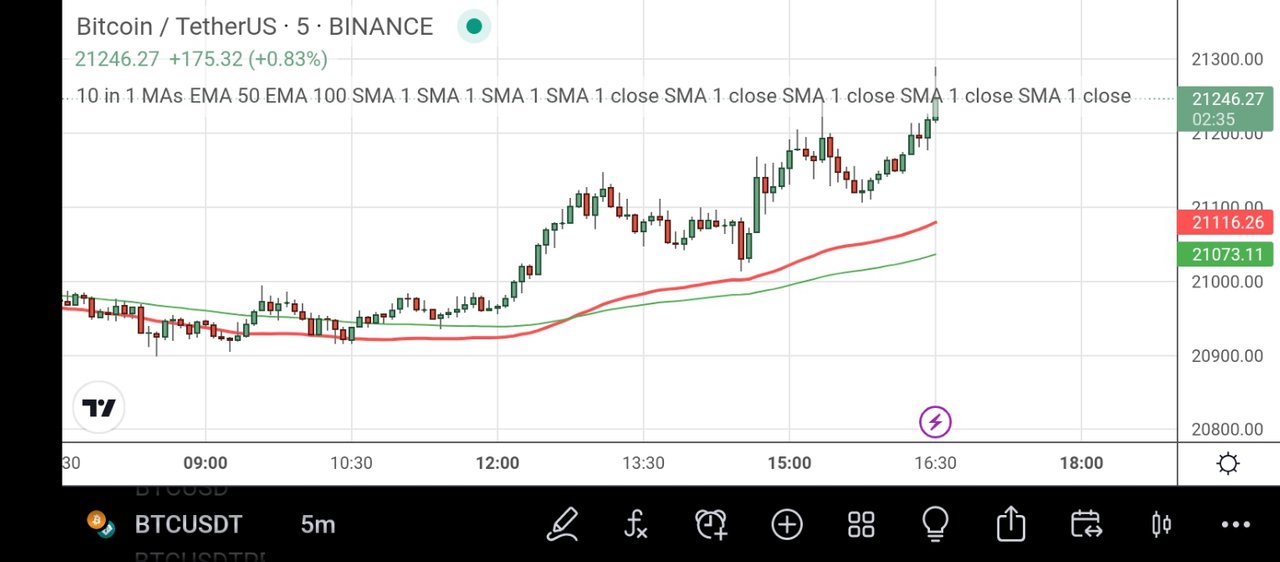Select the red 21116.26 EMA price label
Screen dimensions: 1280x562
(x=1226, y=223)
